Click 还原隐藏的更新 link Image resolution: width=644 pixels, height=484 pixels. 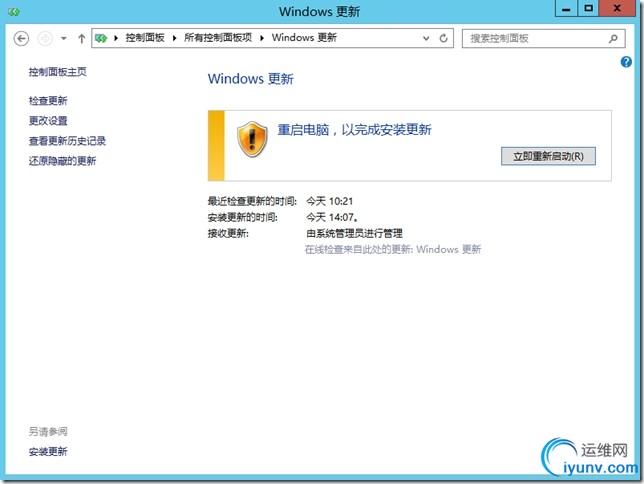[62, 161]
